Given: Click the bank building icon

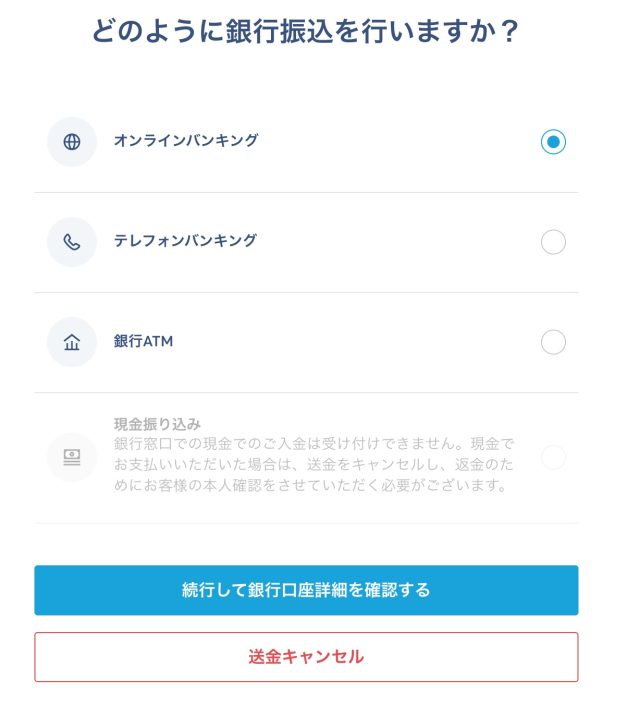Looking at the screenshot, I should 72,342.
